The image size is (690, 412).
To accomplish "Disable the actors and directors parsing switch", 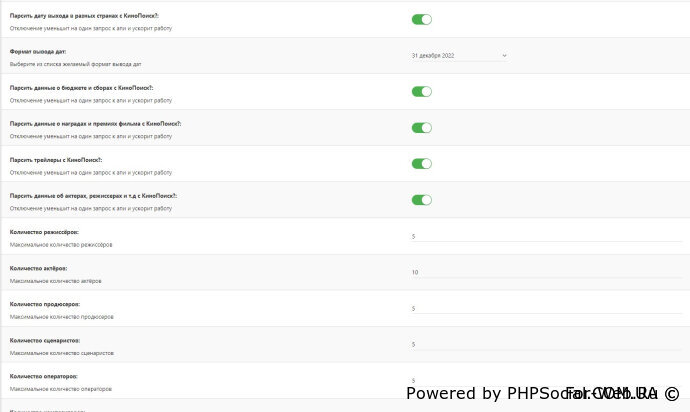I will click(x=421, y=199).
